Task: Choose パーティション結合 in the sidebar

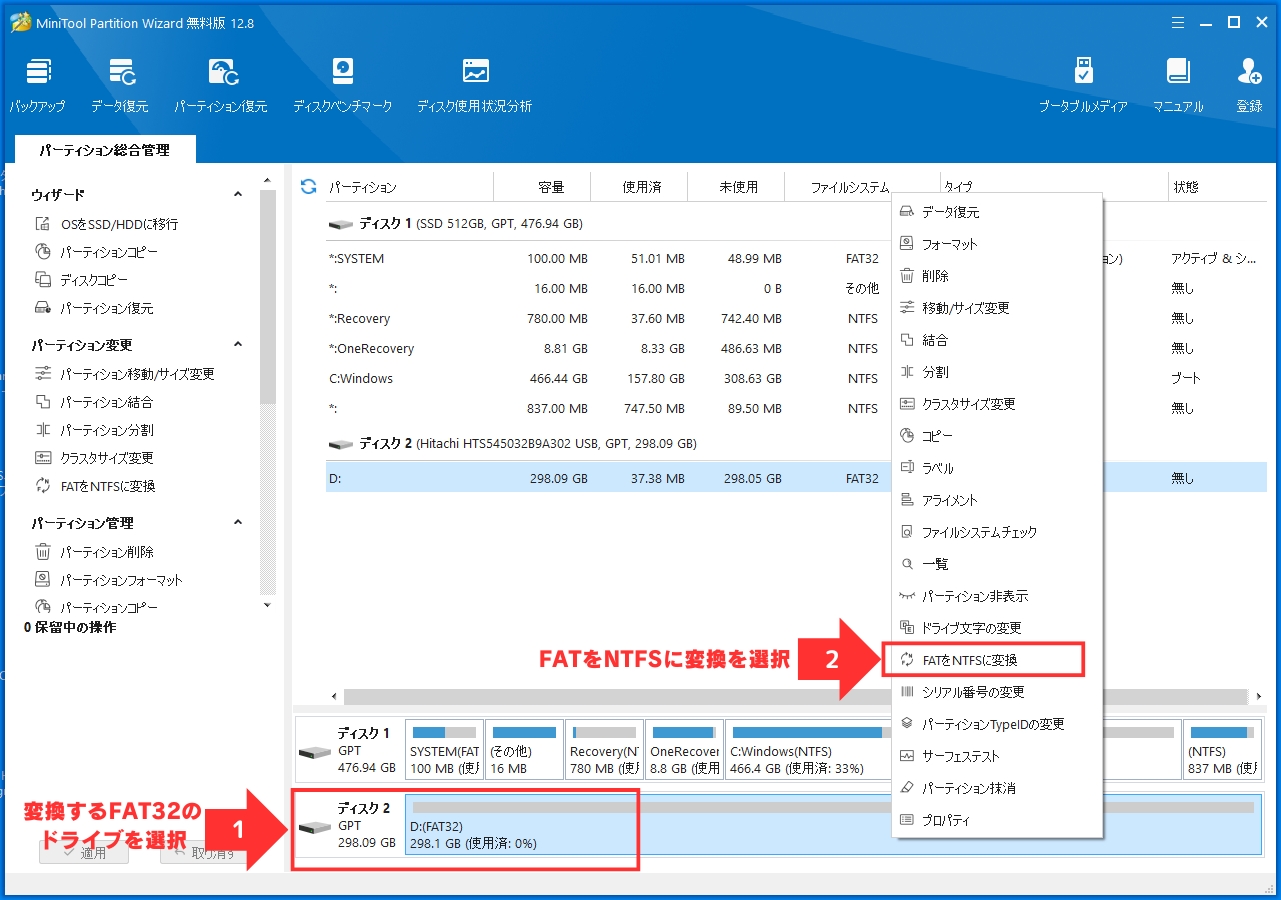Action: pos(95,402)
